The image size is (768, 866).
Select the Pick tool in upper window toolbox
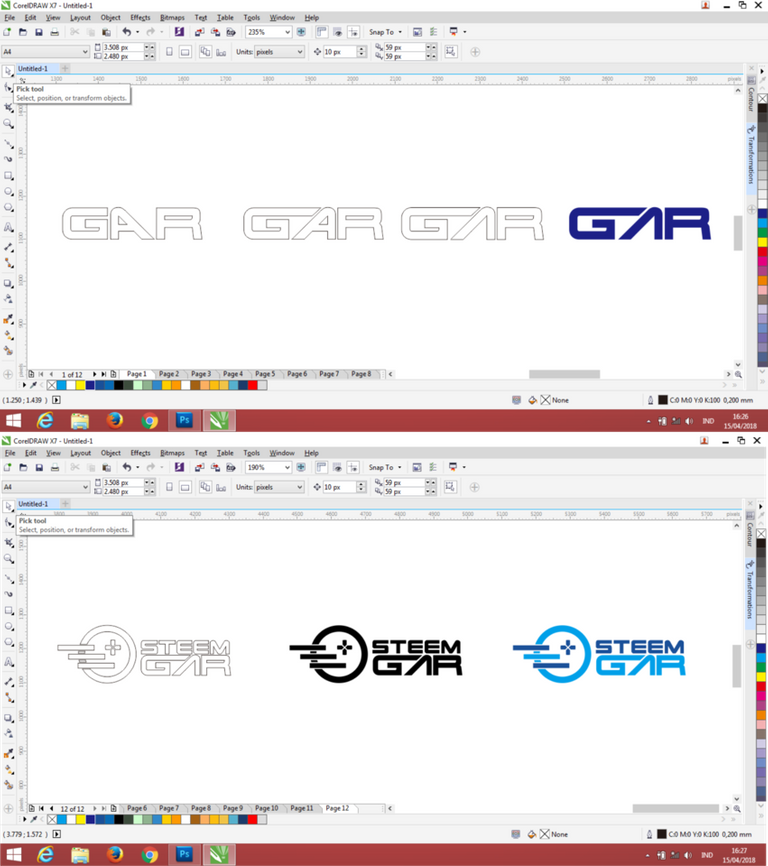click(8, 71)
